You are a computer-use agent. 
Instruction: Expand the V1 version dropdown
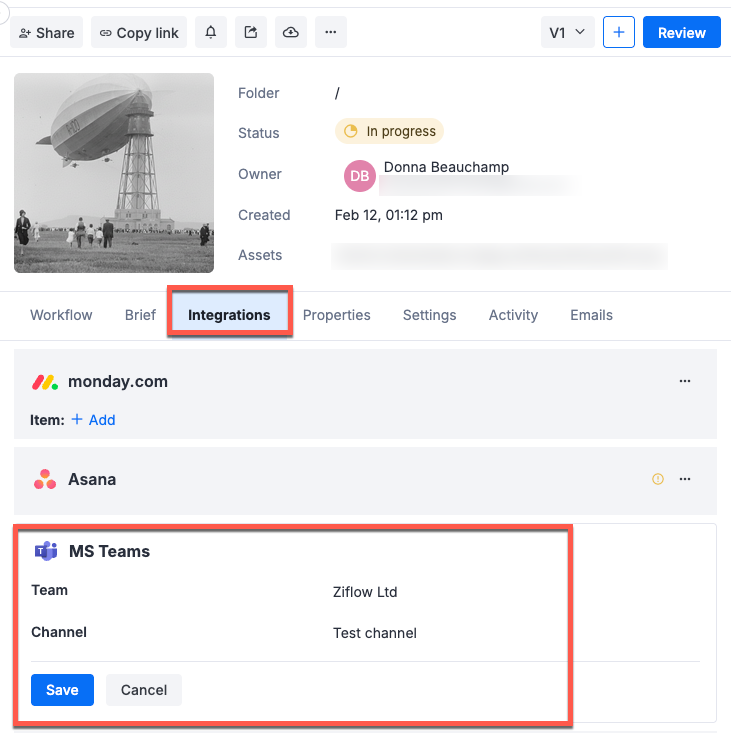[567, 32]
